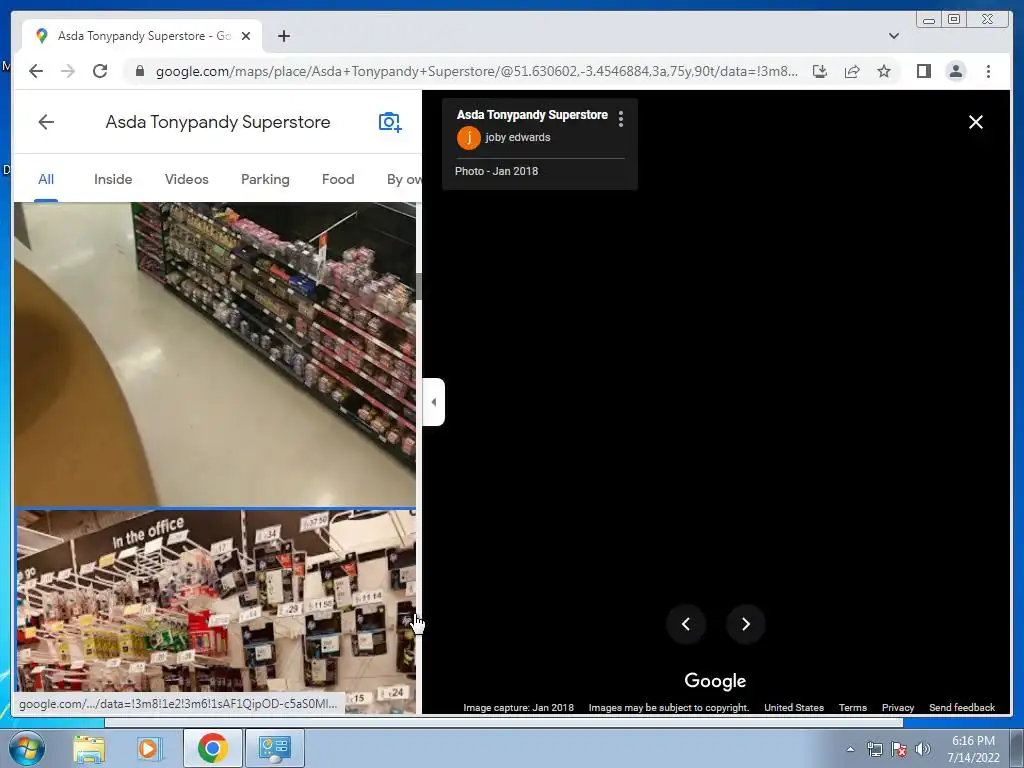Open a new browser tab
The image size is (1024, 768).
coord(283,36)
